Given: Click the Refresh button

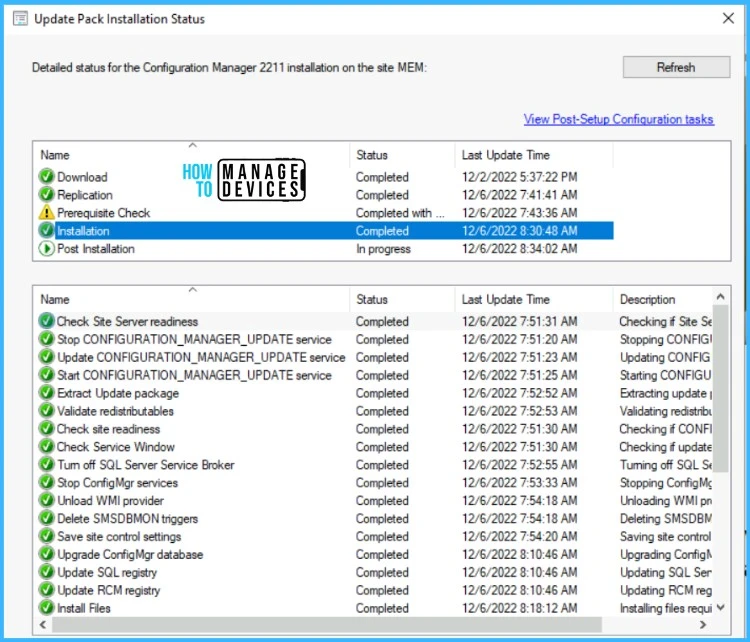Looking at the screenshot, I should click(x=676, y=67).
